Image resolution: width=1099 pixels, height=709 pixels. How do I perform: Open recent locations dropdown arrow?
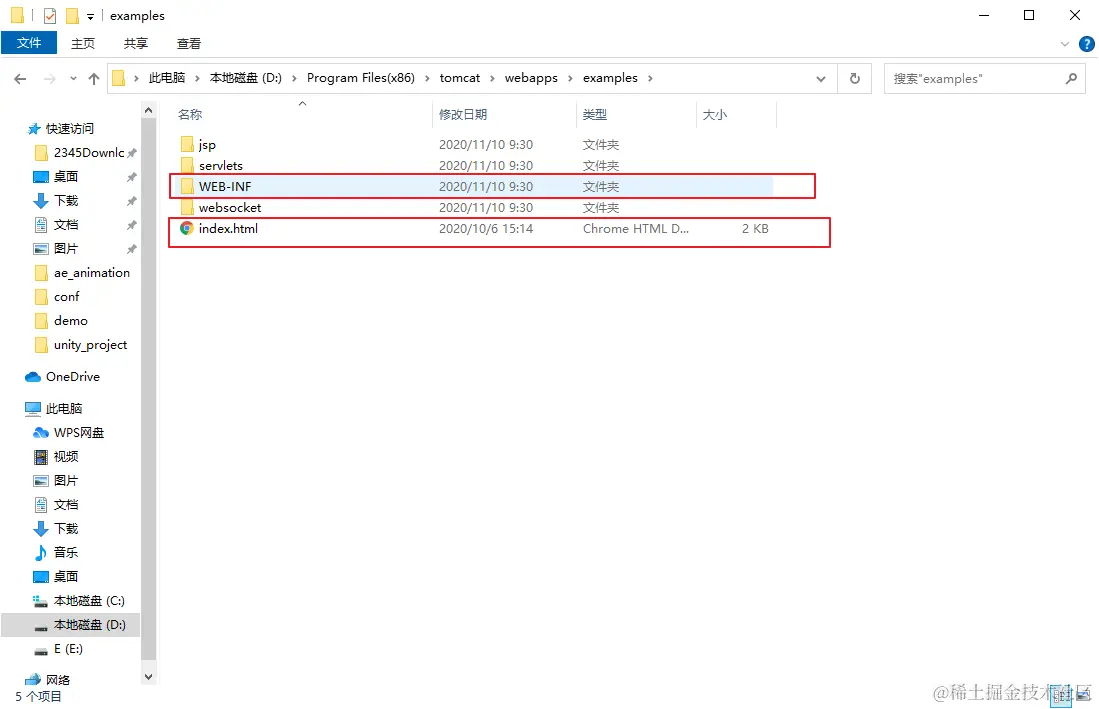point(73,78)
